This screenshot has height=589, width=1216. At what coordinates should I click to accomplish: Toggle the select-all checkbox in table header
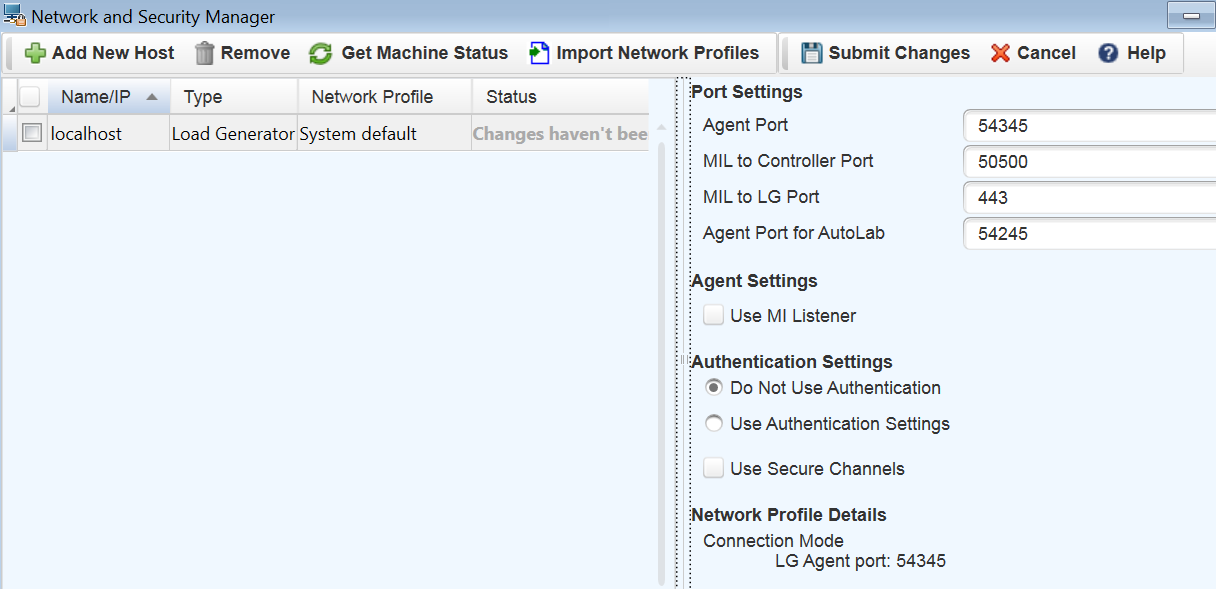pyautogui.click(x=30, y=96)
